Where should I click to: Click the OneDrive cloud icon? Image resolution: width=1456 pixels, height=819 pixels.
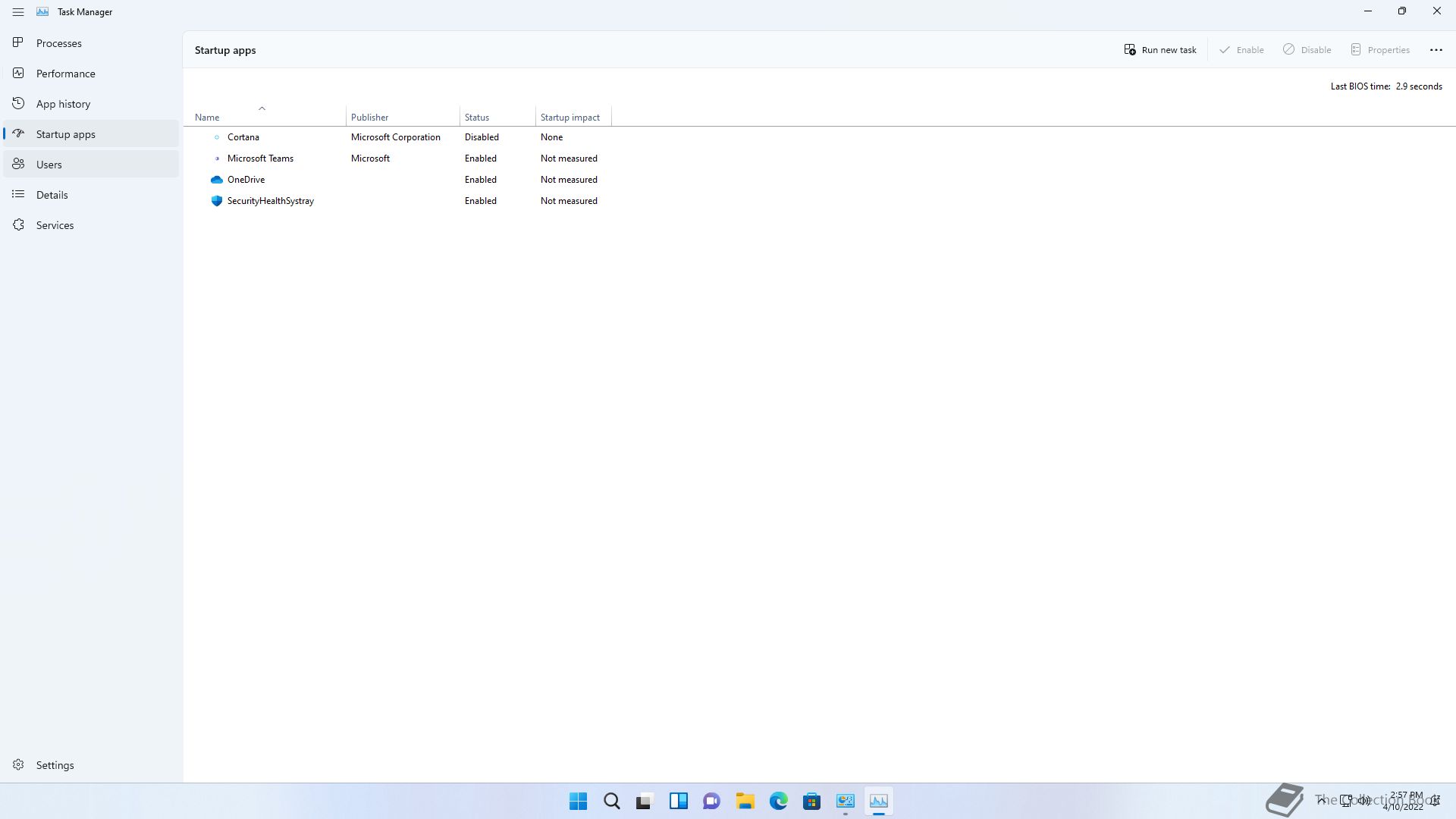216,180
